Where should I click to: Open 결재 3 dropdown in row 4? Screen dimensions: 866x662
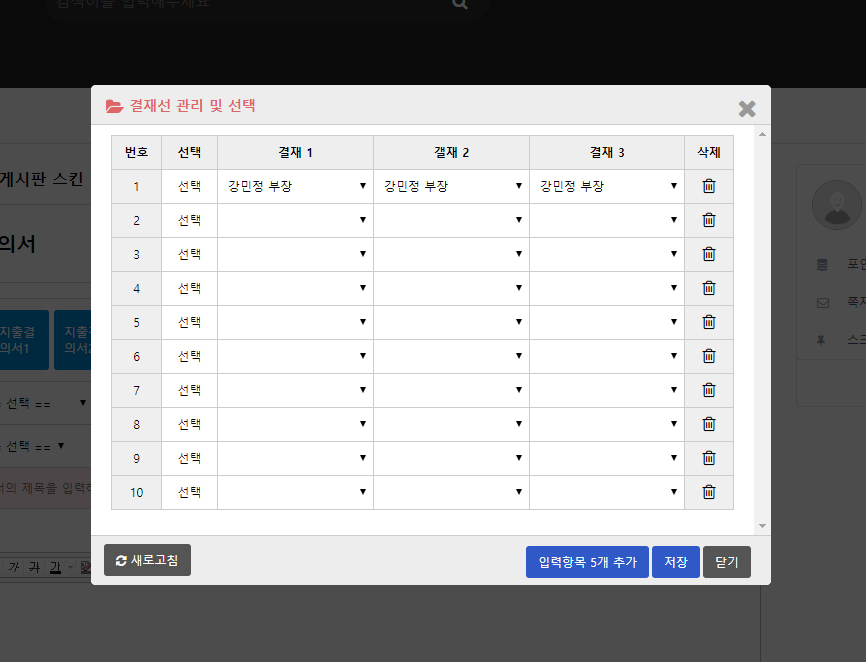pos(607,288)
